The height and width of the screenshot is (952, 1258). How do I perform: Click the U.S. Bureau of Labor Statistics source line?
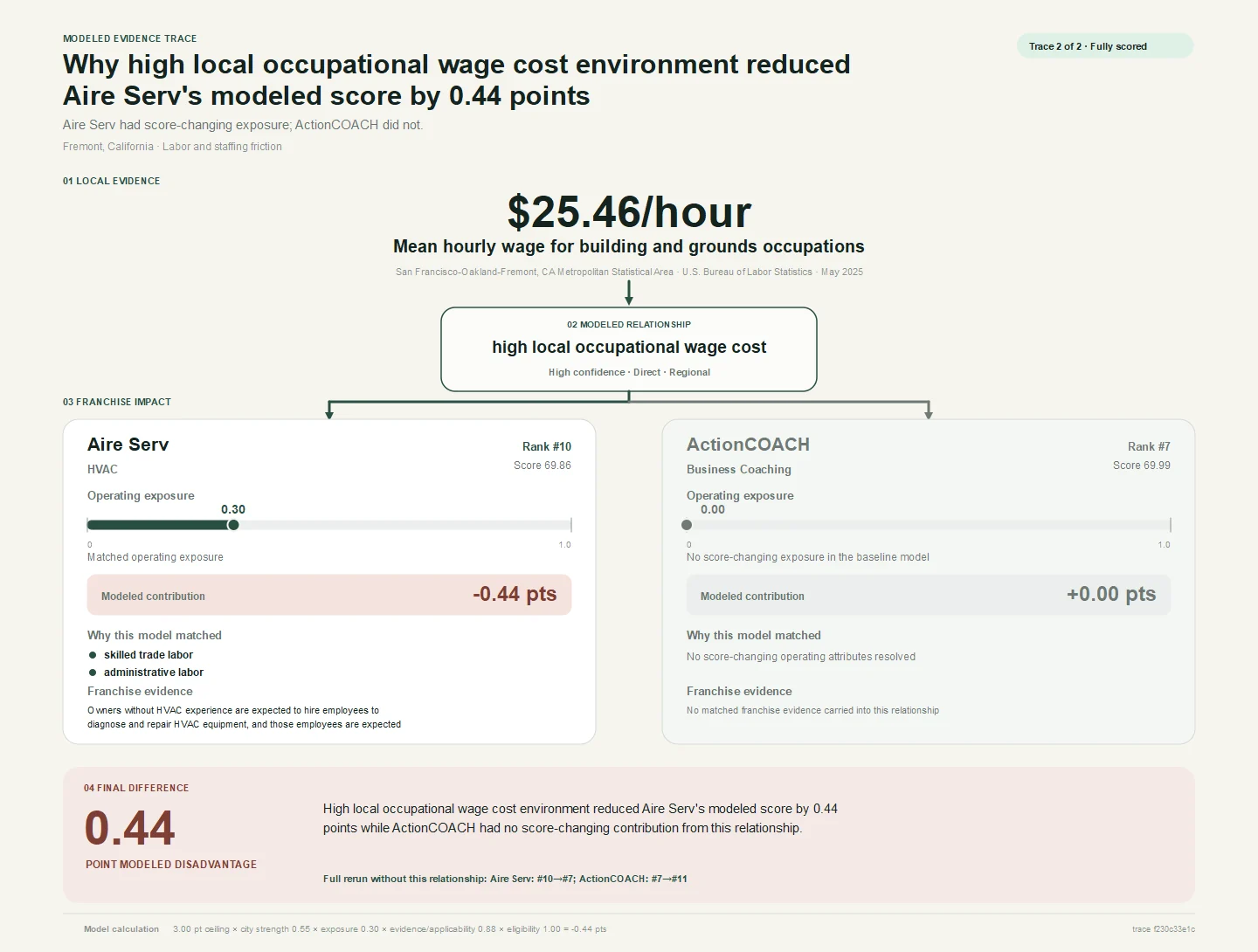coord(629,272)
